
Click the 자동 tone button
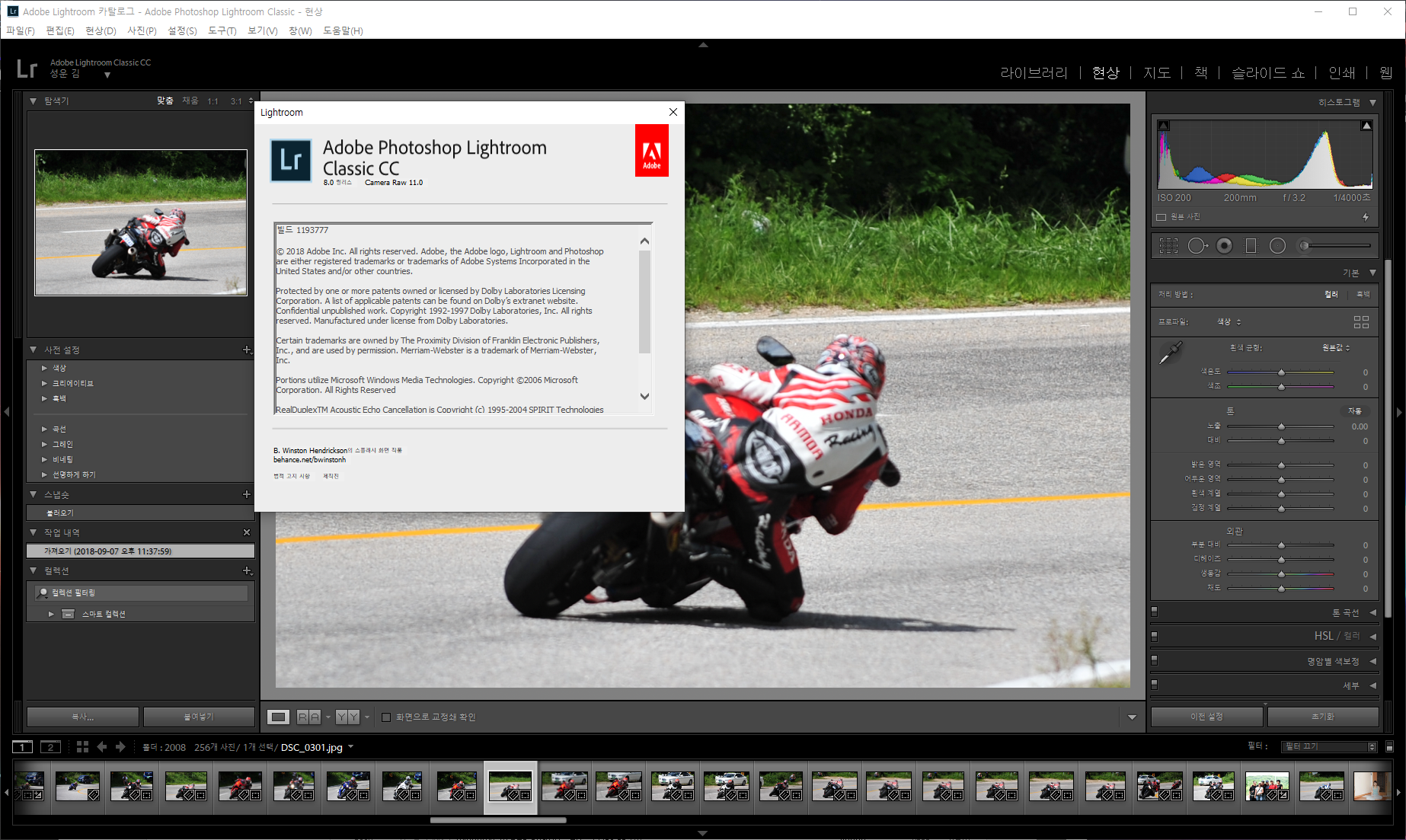pyautogui.click(x=1355, y=411)
